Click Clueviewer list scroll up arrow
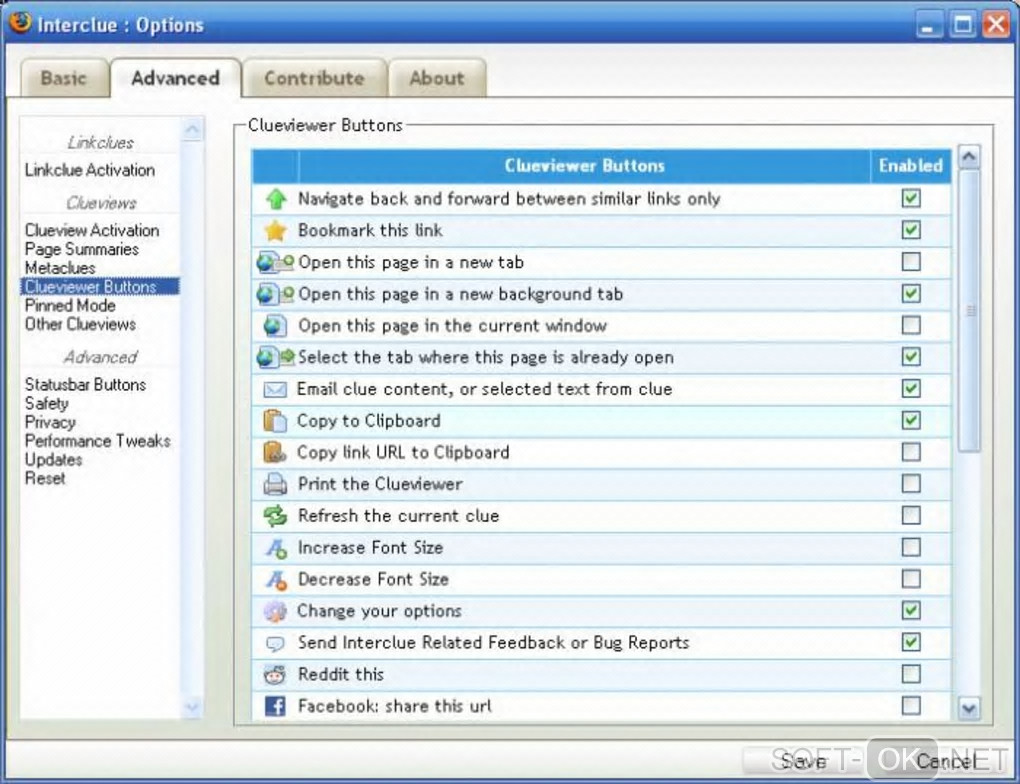The height and width of the screenshot is (784, 1020). pyautogui.click(x=969, y=156)
